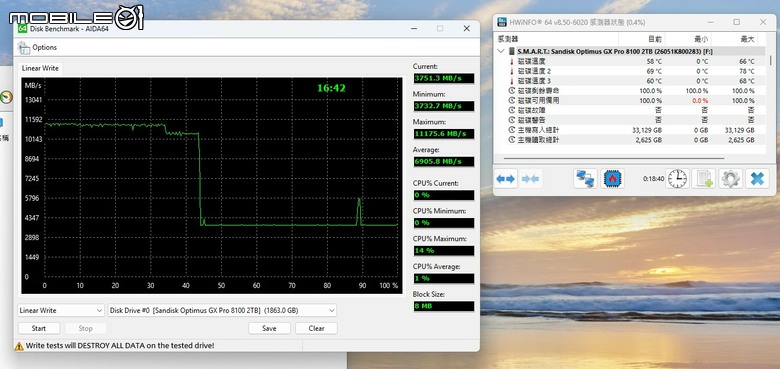Open the Options menu in AIDA64
The image size is (780, 369).
(x=44, y=48)
